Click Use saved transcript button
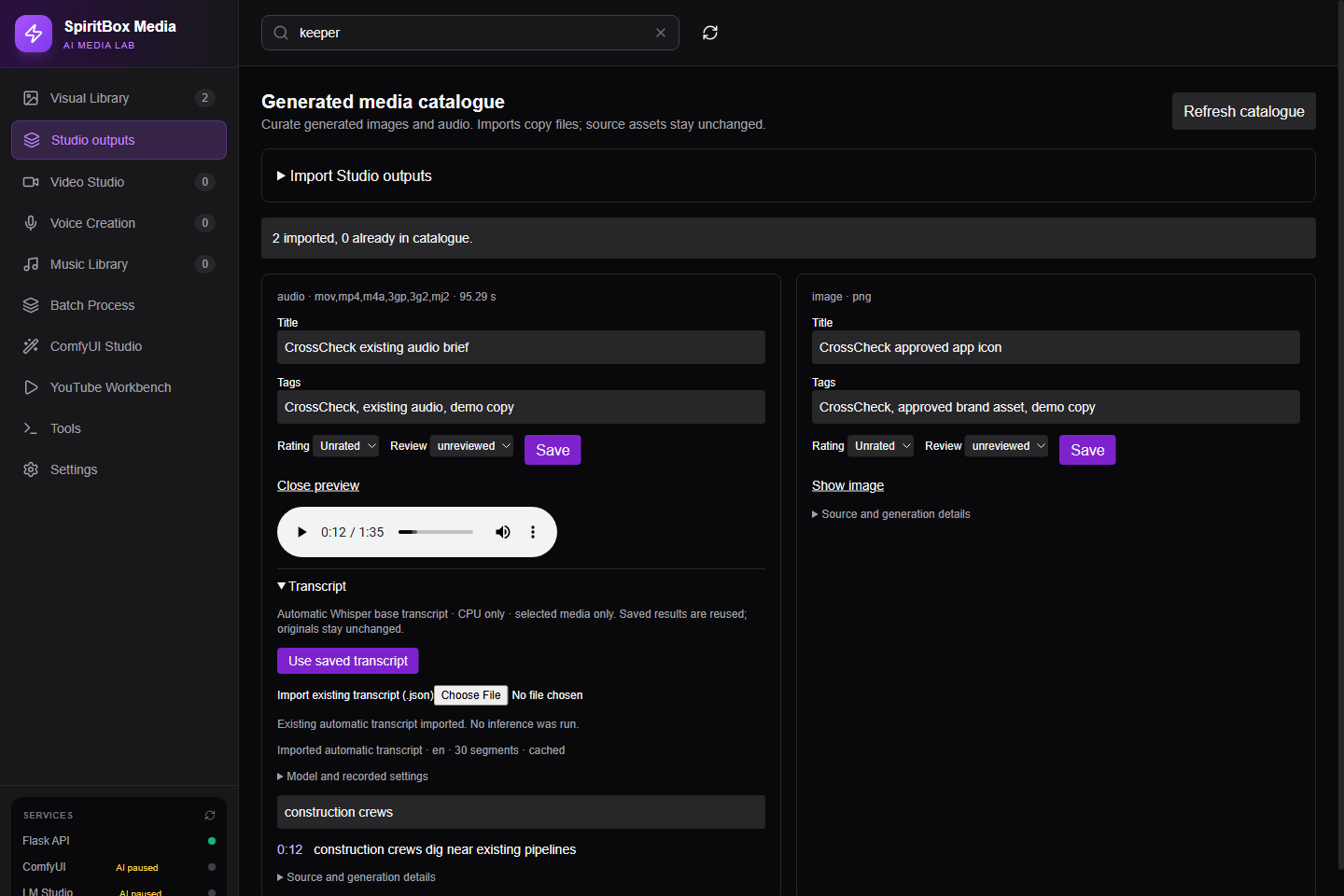Screen dimensions: 1344x896 [x=348, y=661]
